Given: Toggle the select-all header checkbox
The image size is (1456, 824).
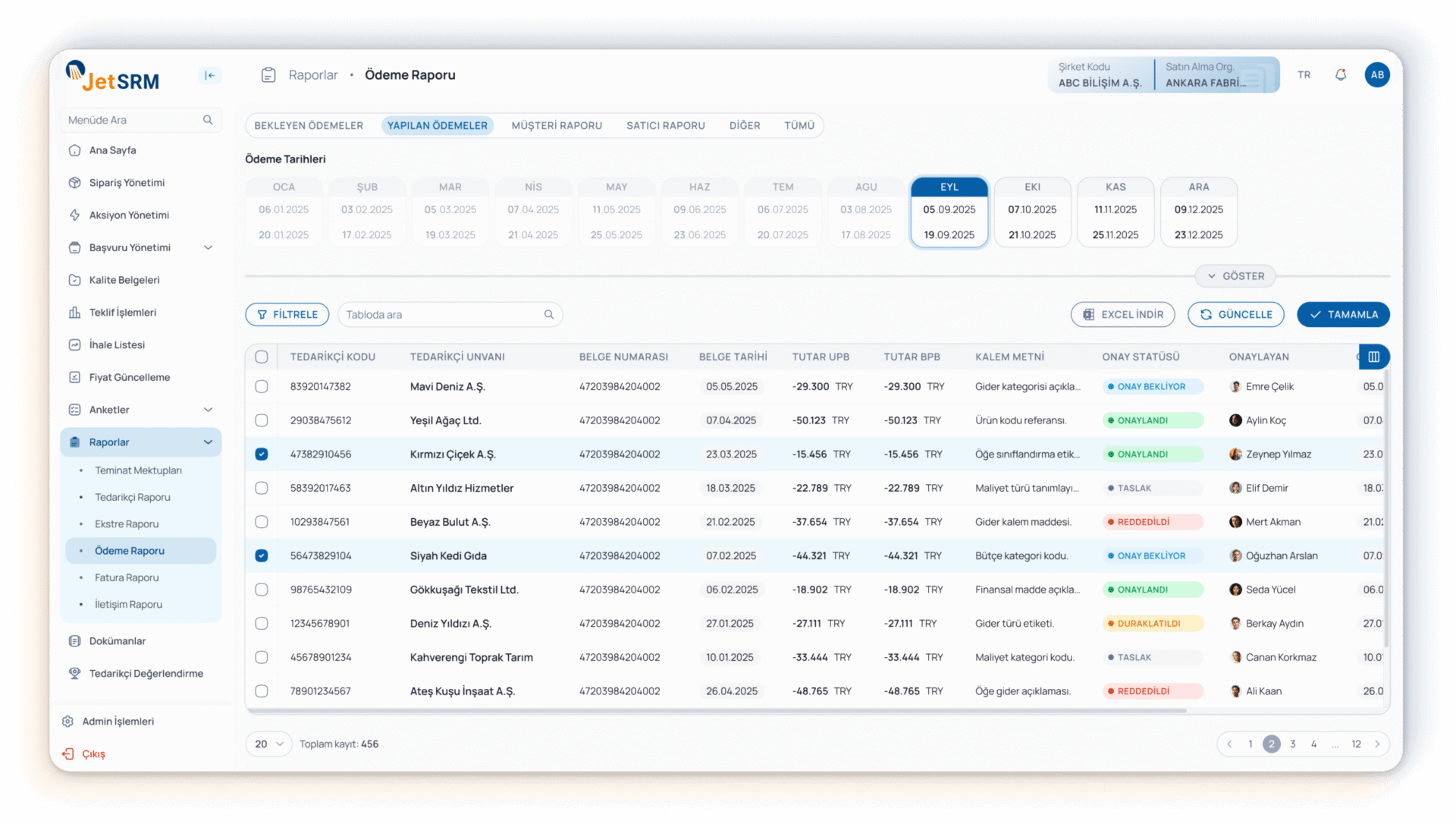Looking at the screenshot, I should [x=262, y=357].
